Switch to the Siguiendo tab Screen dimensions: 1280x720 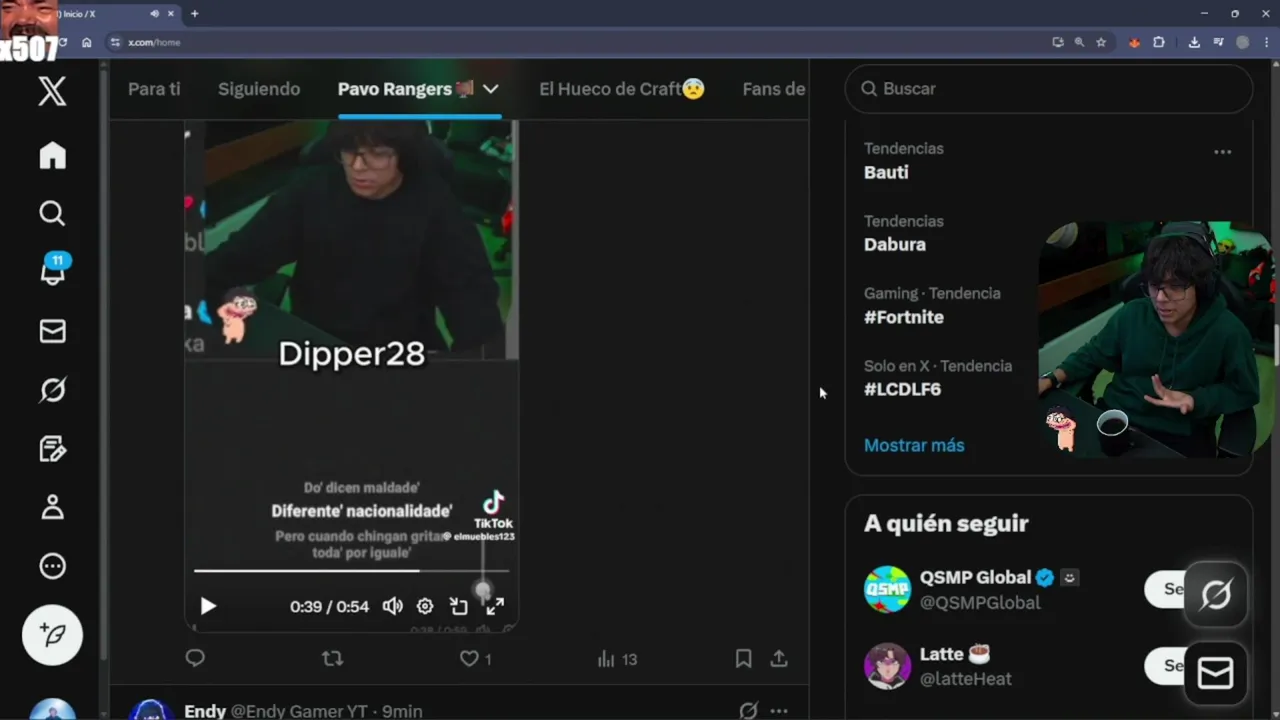pos(259,89)
